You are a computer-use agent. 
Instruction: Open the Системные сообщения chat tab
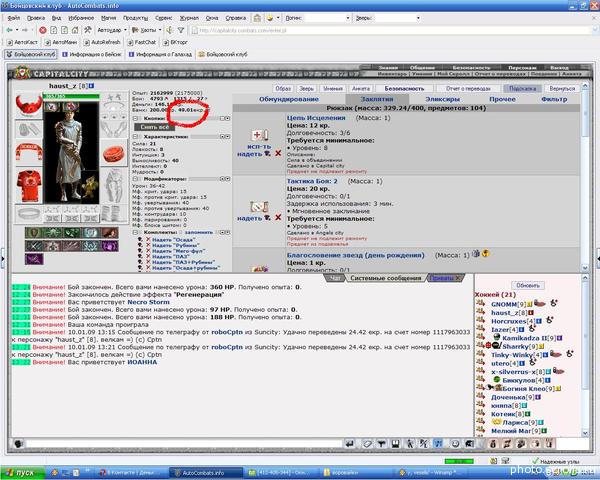pyautogui.click(x=385, y=278)
